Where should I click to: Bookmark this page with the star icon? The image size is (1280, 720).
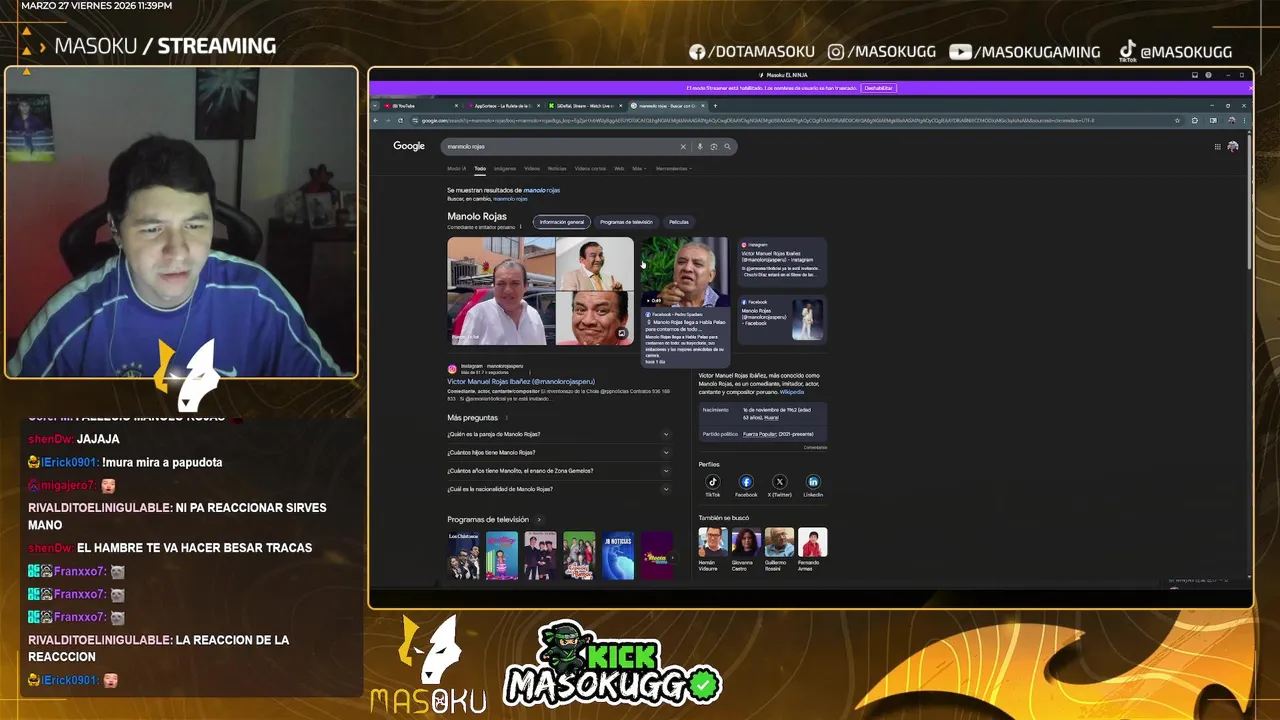(1177, 121)
